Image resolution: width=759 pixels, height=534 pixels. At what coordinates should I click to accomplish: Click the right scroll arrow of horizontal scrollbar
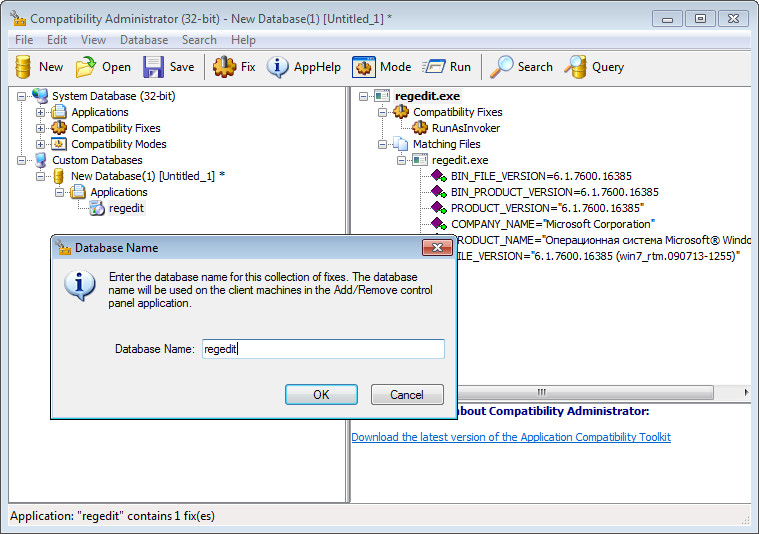click(746, 392)
